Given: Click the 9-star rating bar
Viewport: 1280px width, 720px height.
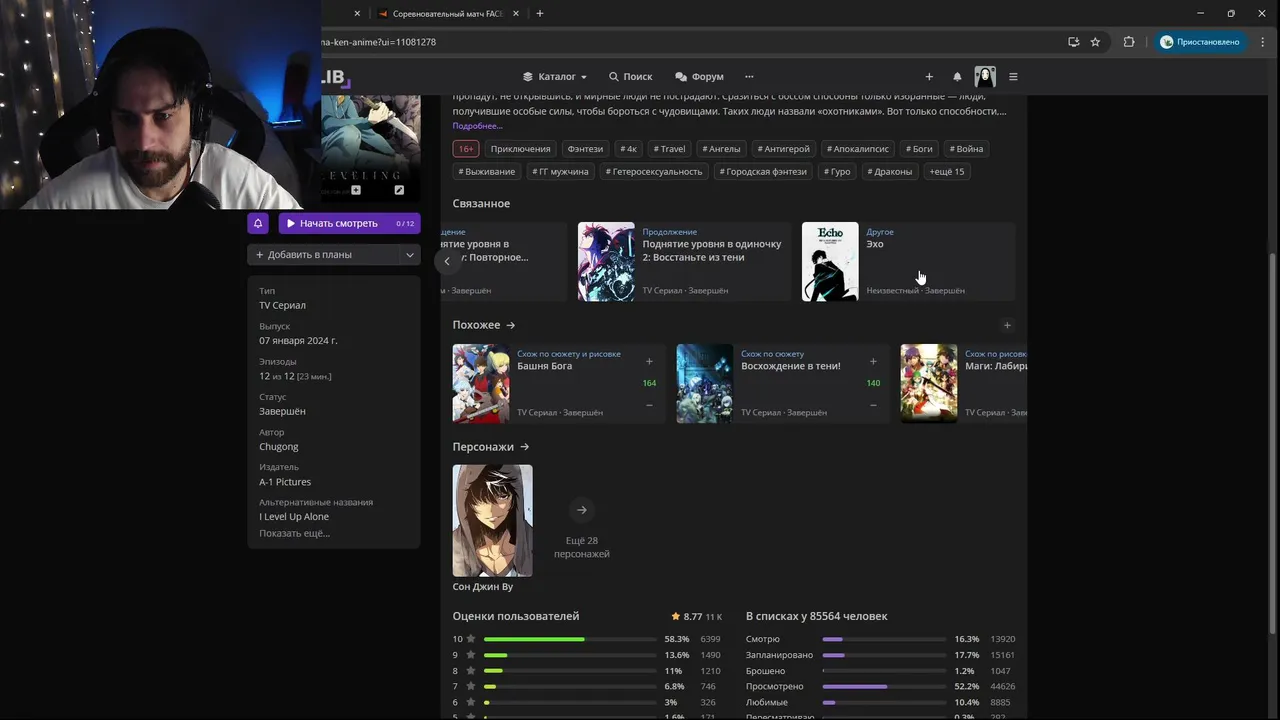Looking at the screenshot, I should coord(570,655).
